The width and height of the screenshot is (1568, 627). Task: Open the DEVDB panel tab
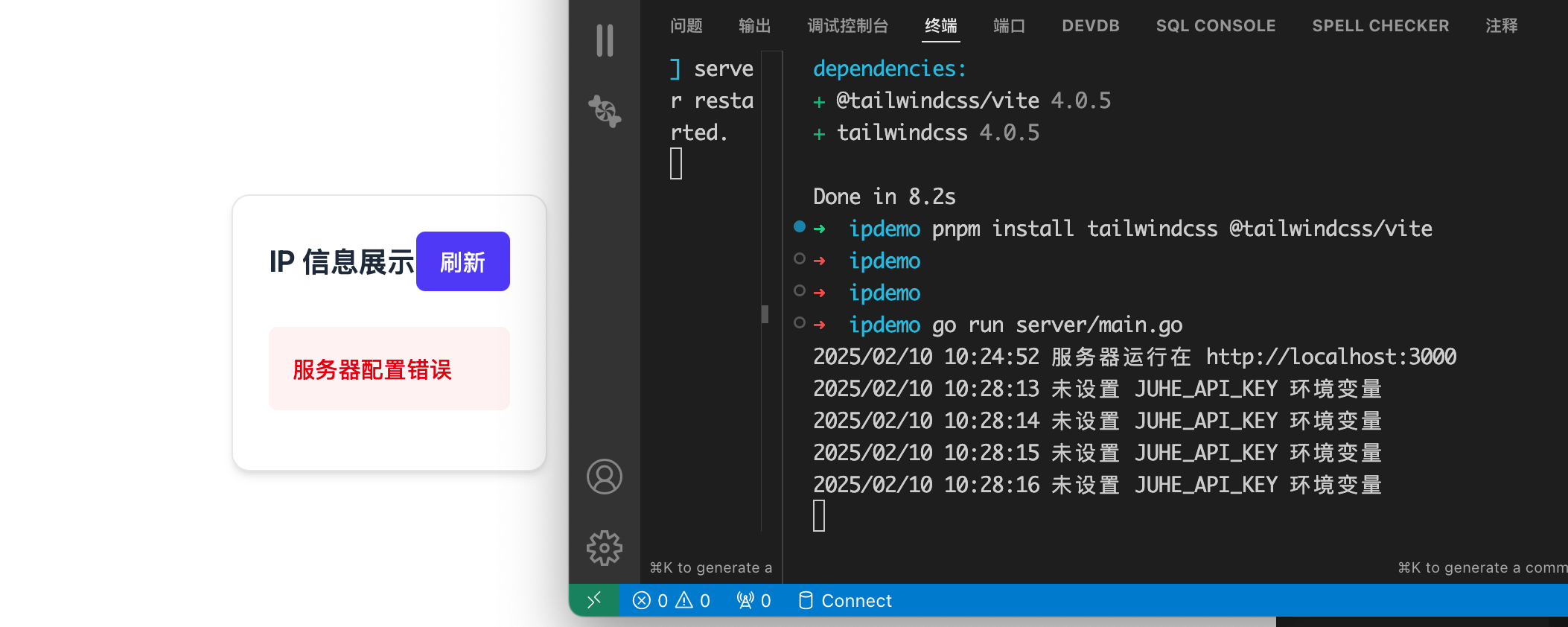[1090, 26]
